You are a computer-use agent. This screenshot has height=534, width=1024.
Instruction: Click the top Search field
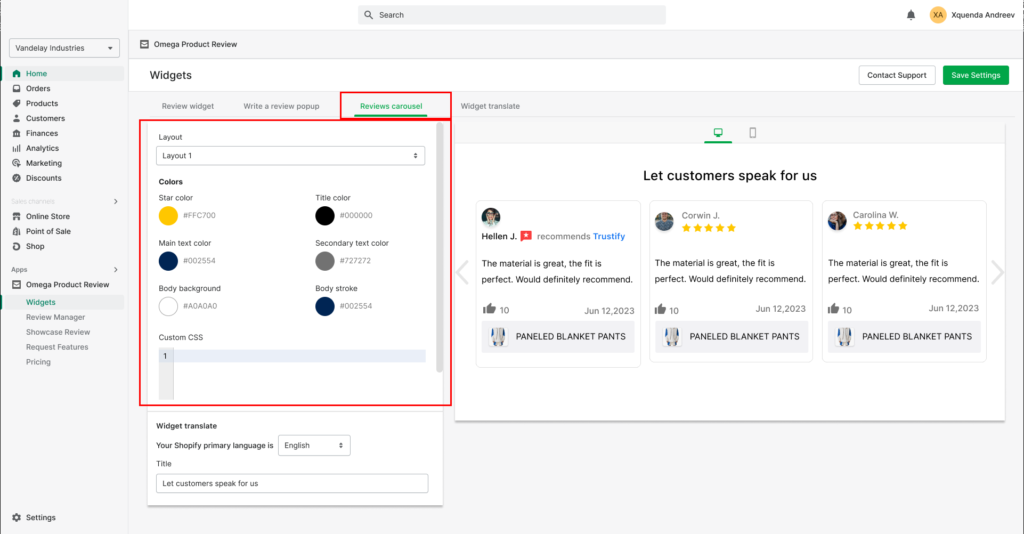(512, 15)
